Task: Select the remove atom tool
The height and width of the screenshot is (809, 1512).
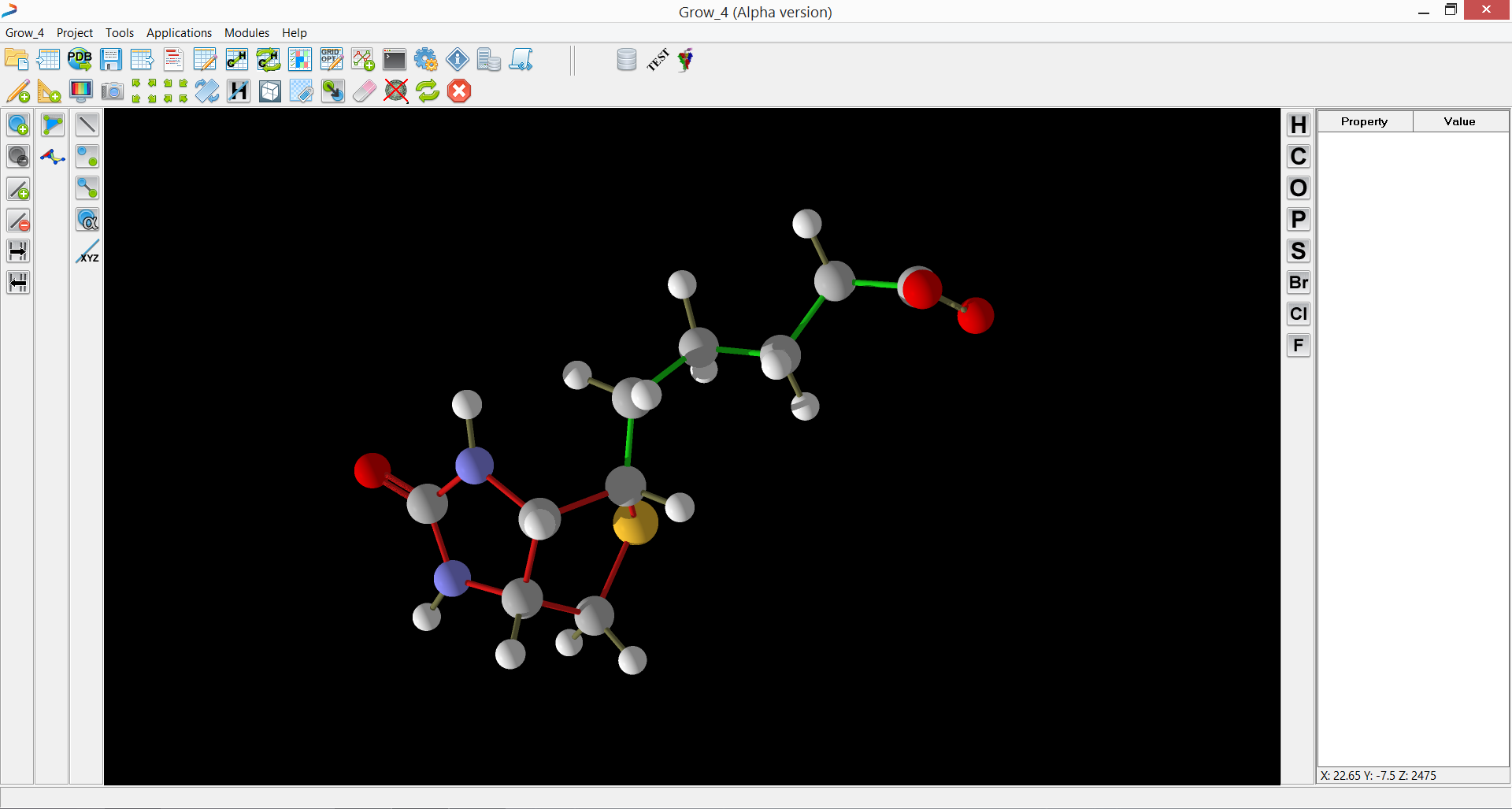Action: coord(18,156)
